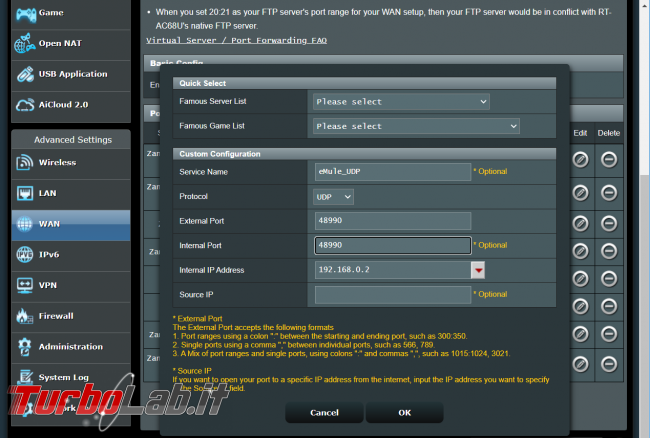Click the Advanced Settings sidebar heading

point(73,140)
